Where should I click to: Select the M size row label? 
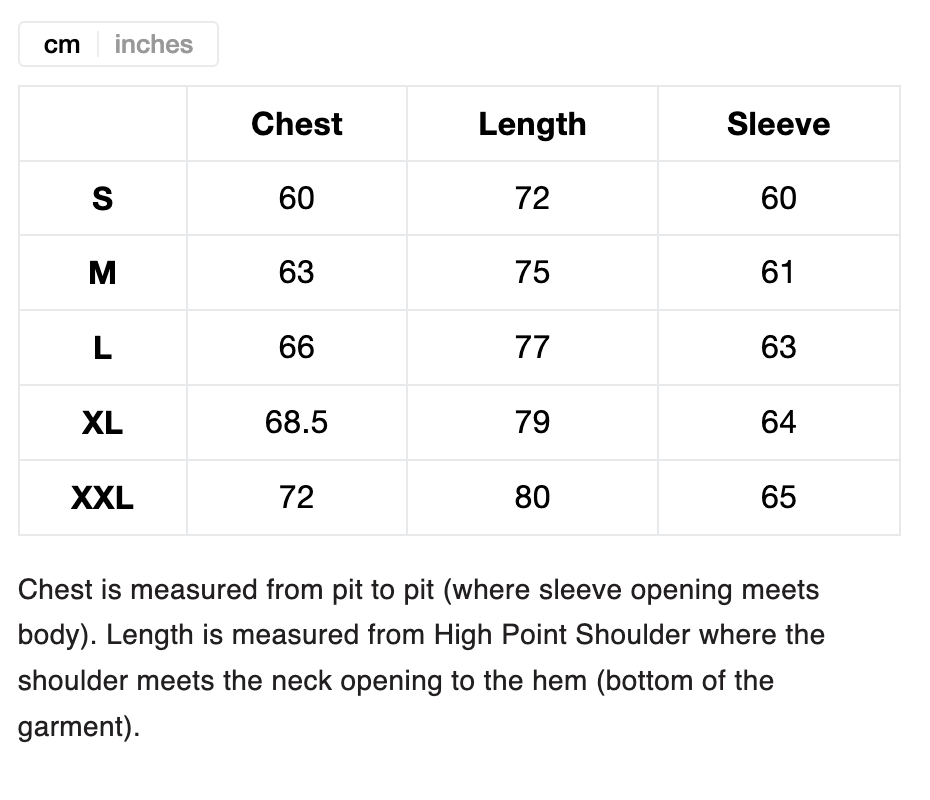tap(102, 273)
